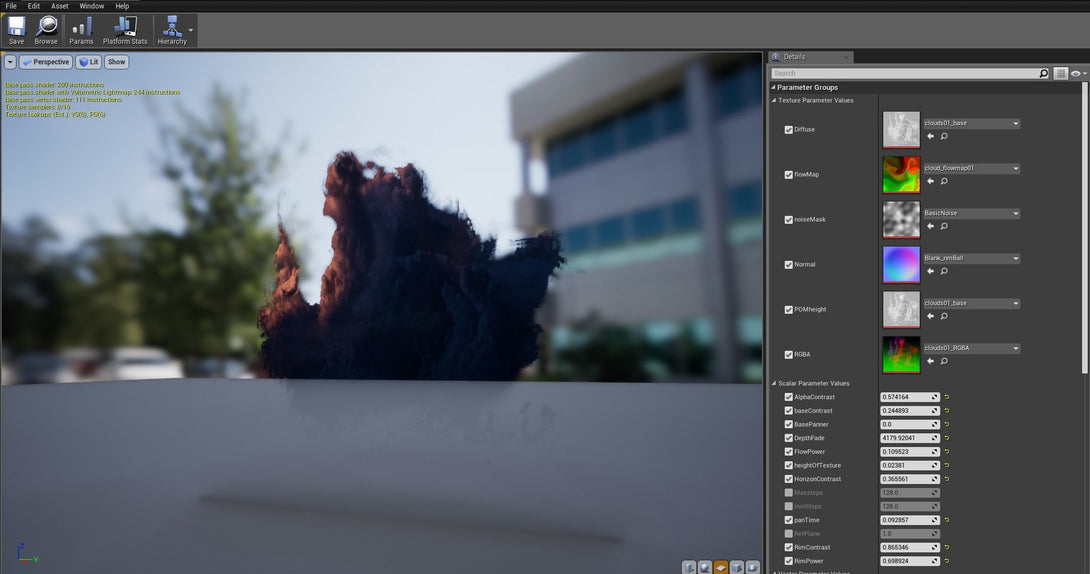Screen dimensions: 1090x574
Task: Browse to Diffuse texture with magnifier icon
Action: 944,136
